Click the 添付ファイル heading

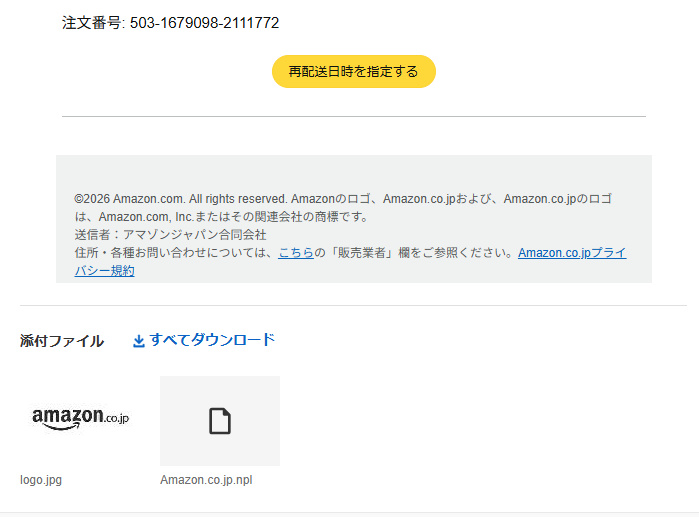(x=62, y=341)
